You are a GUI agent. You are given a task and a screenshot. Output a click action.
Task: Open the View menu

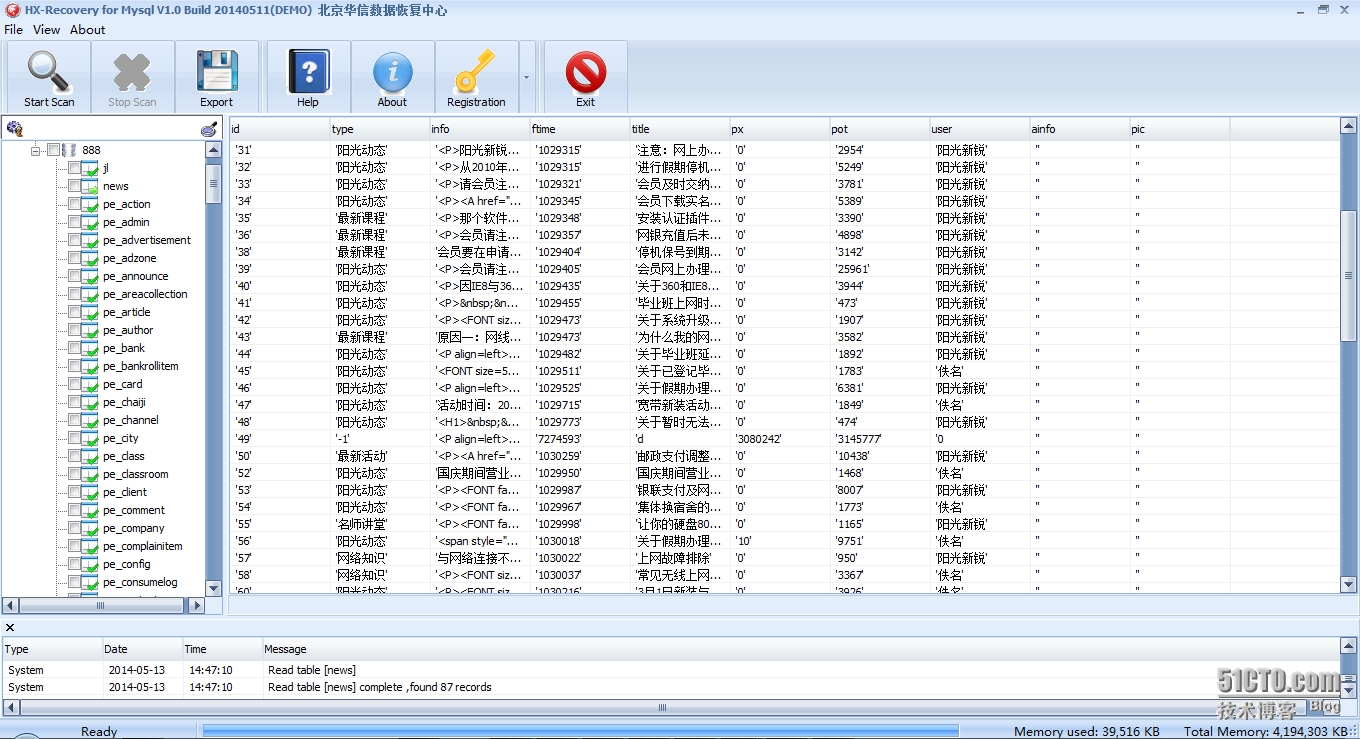click(x=46, y=30)
